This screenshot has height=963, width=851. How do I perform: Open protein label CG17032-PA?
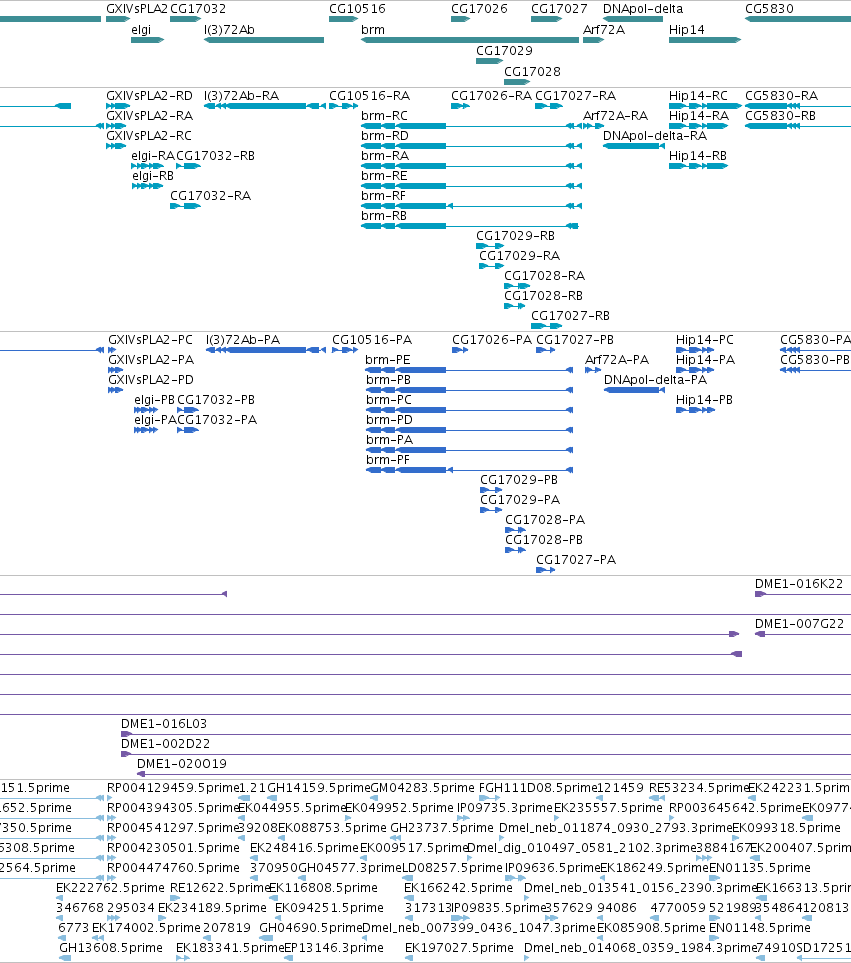pos(217,419)
